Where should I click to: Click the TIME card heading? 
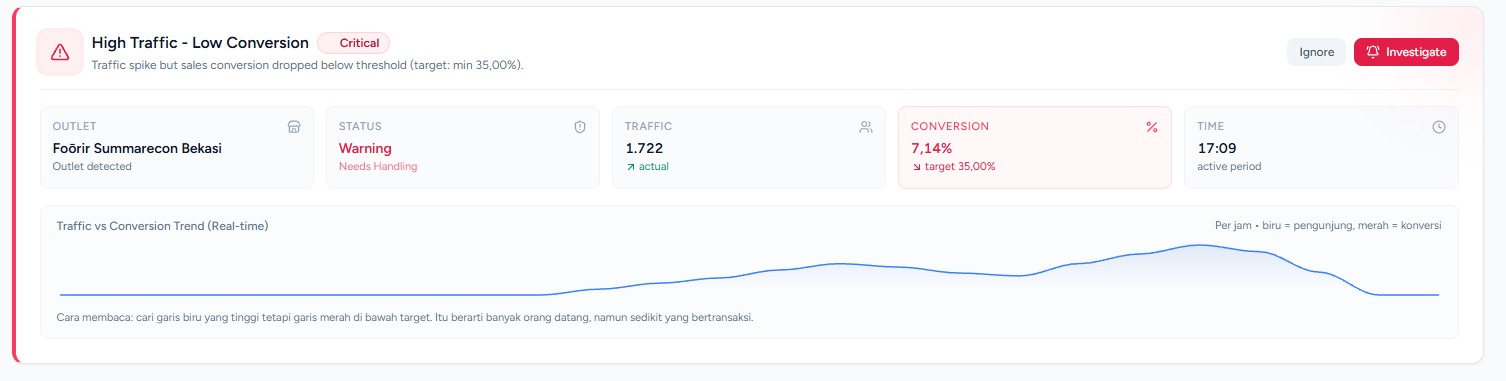1210,127
